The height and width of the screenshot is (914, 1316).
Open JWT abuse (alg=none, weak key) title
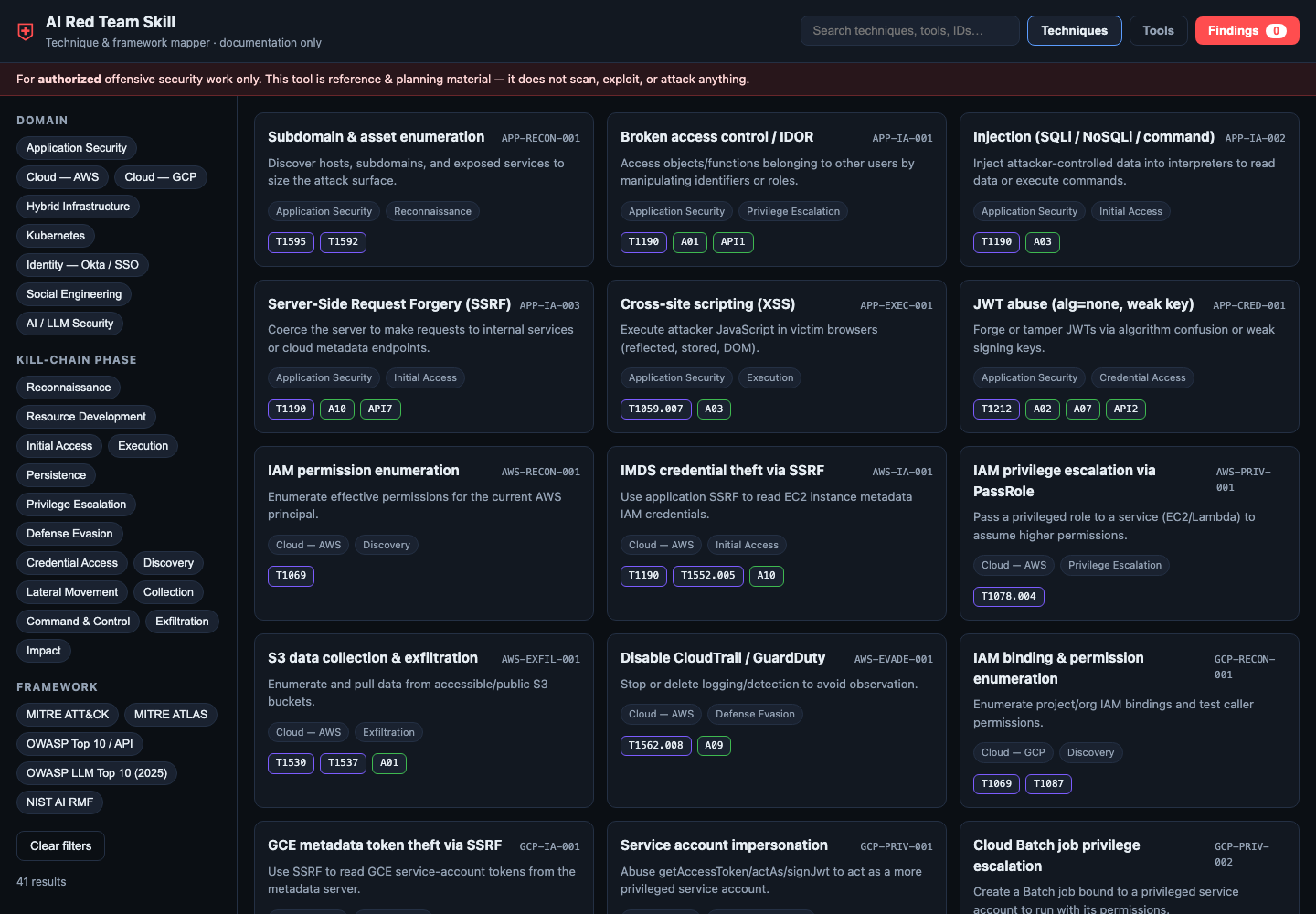click(x=1084, y=304)
